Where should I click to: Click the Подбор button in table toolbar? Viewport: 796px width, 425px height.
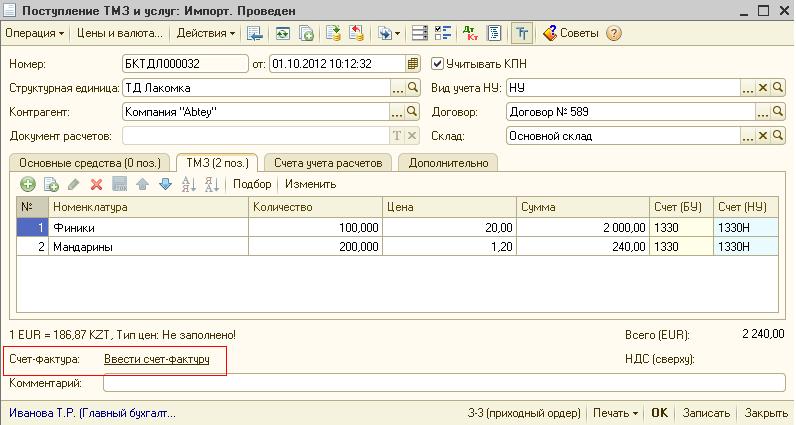tap(252, 184)
